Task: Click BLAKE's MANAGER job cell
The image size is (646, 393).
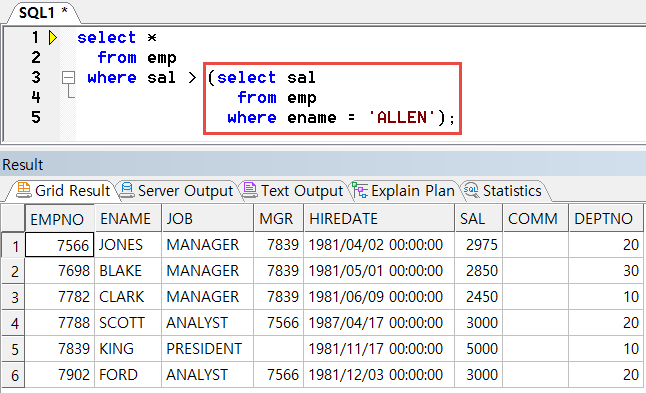Action: (208, 271)
